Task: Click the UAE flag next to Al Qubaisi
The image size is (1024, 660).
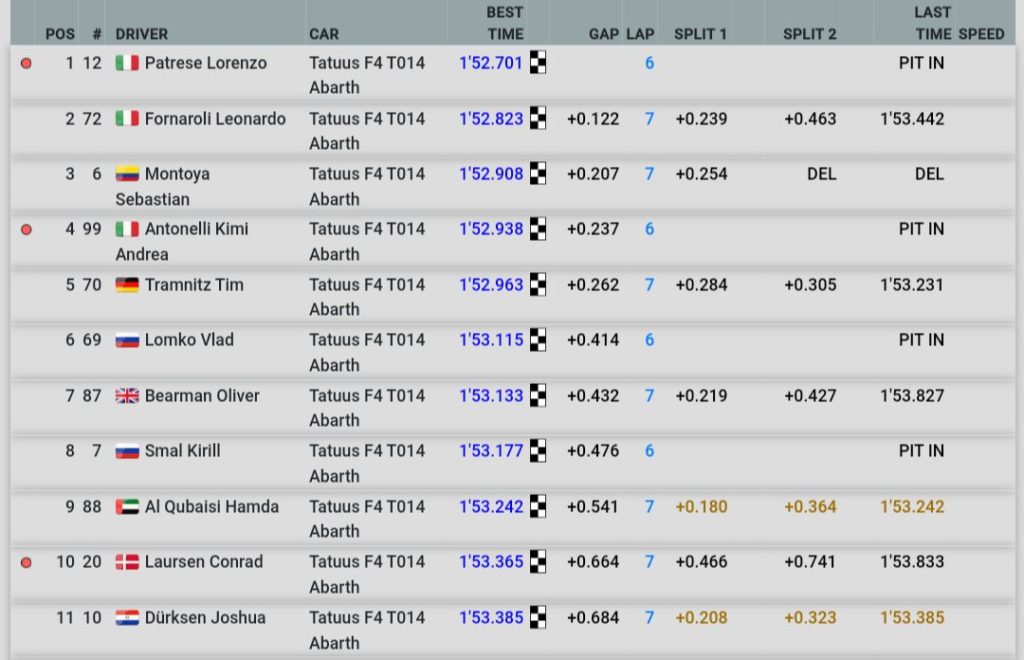Action: tap(127, 507)
